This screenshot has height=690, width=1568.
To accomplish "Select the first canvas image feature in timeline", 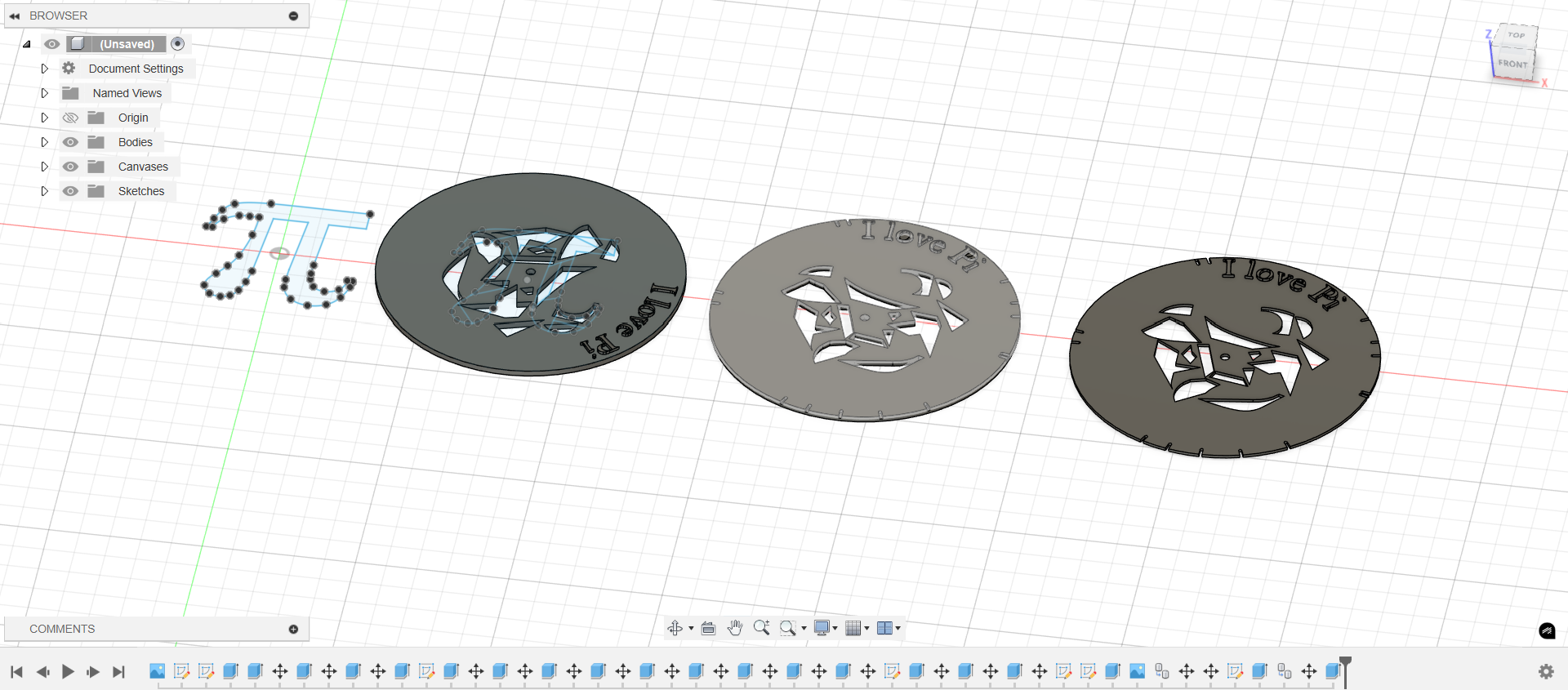I will tap(157, 671).
